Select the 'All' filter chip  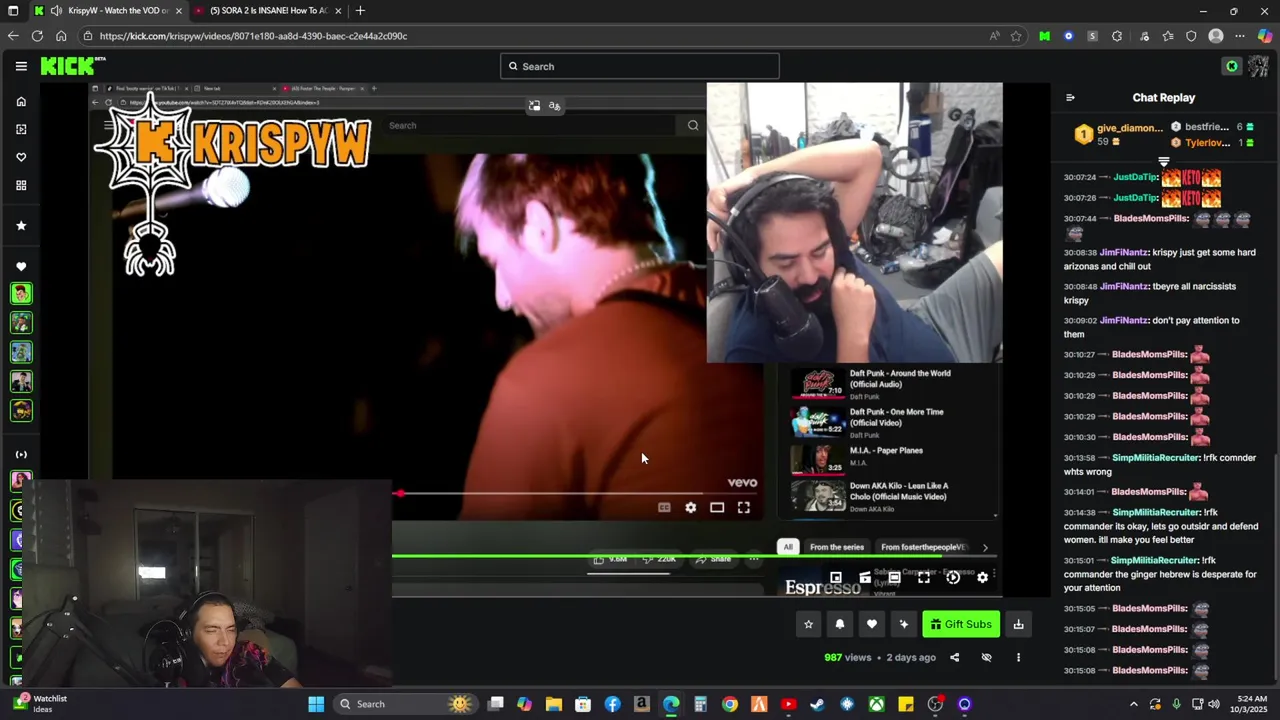pyautogui.click(x=788, y=547)
